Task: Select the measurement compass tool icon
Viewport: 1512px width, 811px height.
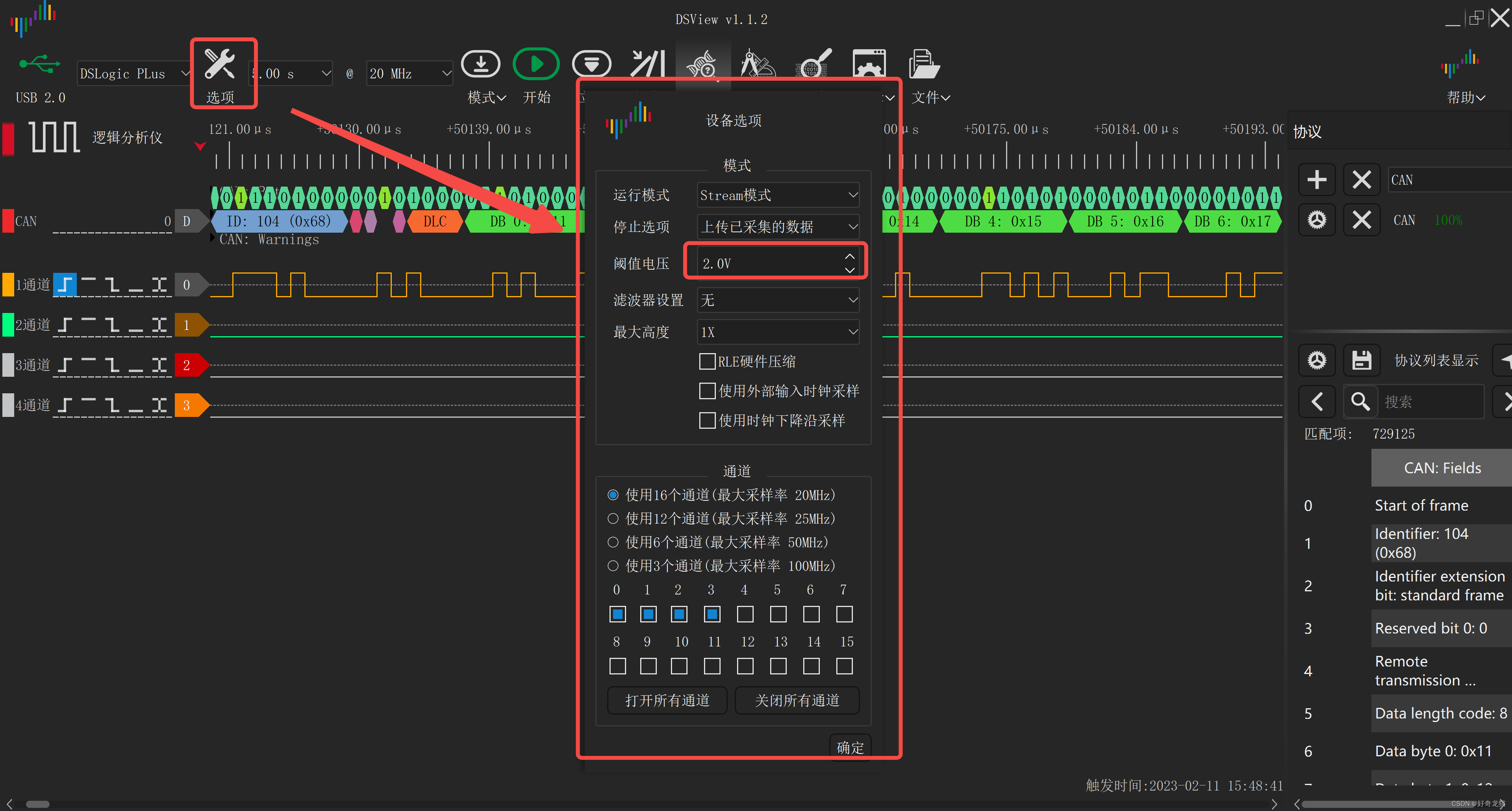Action: coord(758,63)
